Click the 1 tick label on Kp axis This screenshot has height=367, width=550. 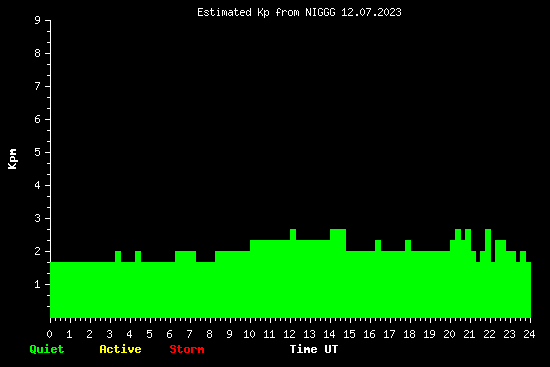pyautogui.click(x=38, y=284)
